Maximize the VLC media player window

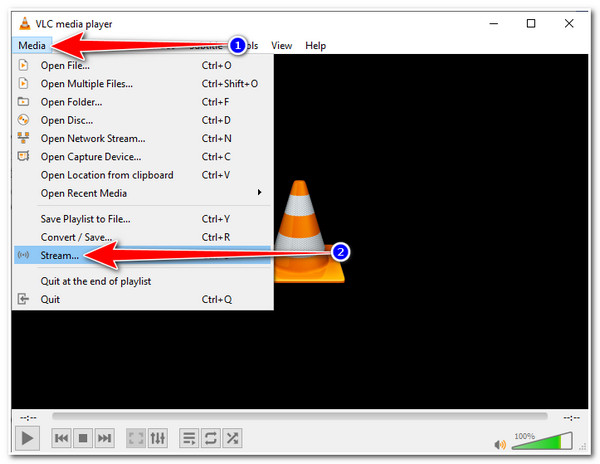[531, 24]
